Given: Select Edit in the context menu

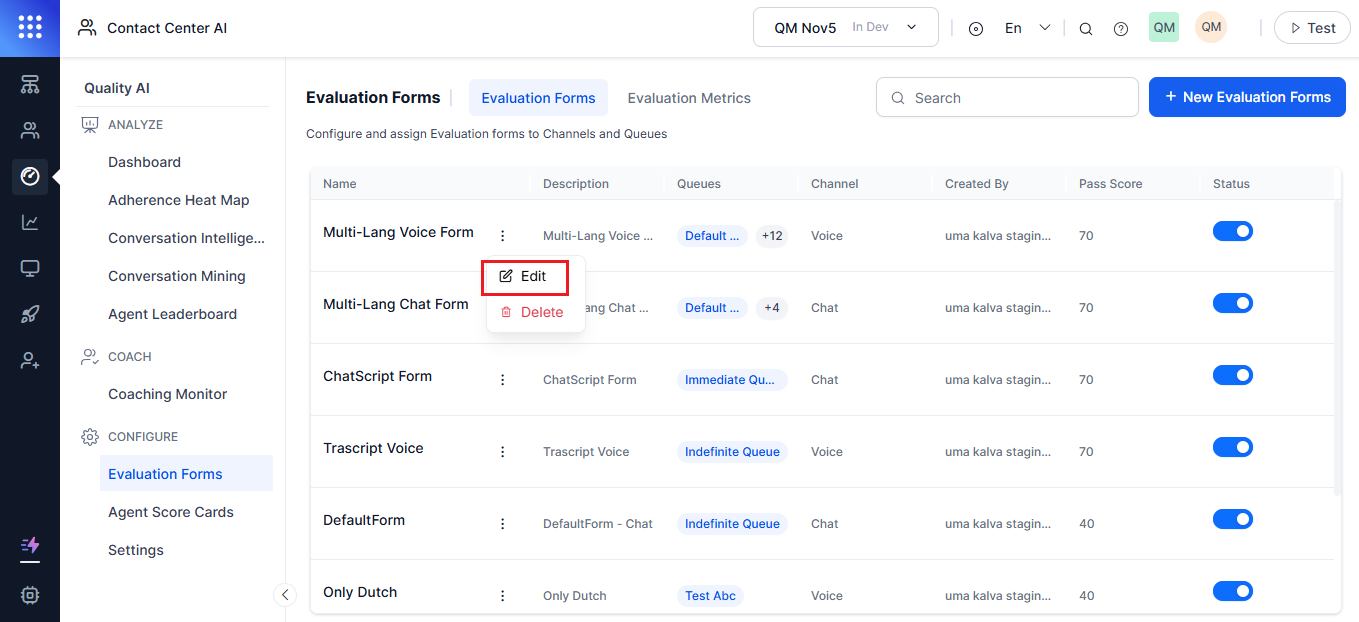Looking at the screenshot, I should [x=524, y=276].
